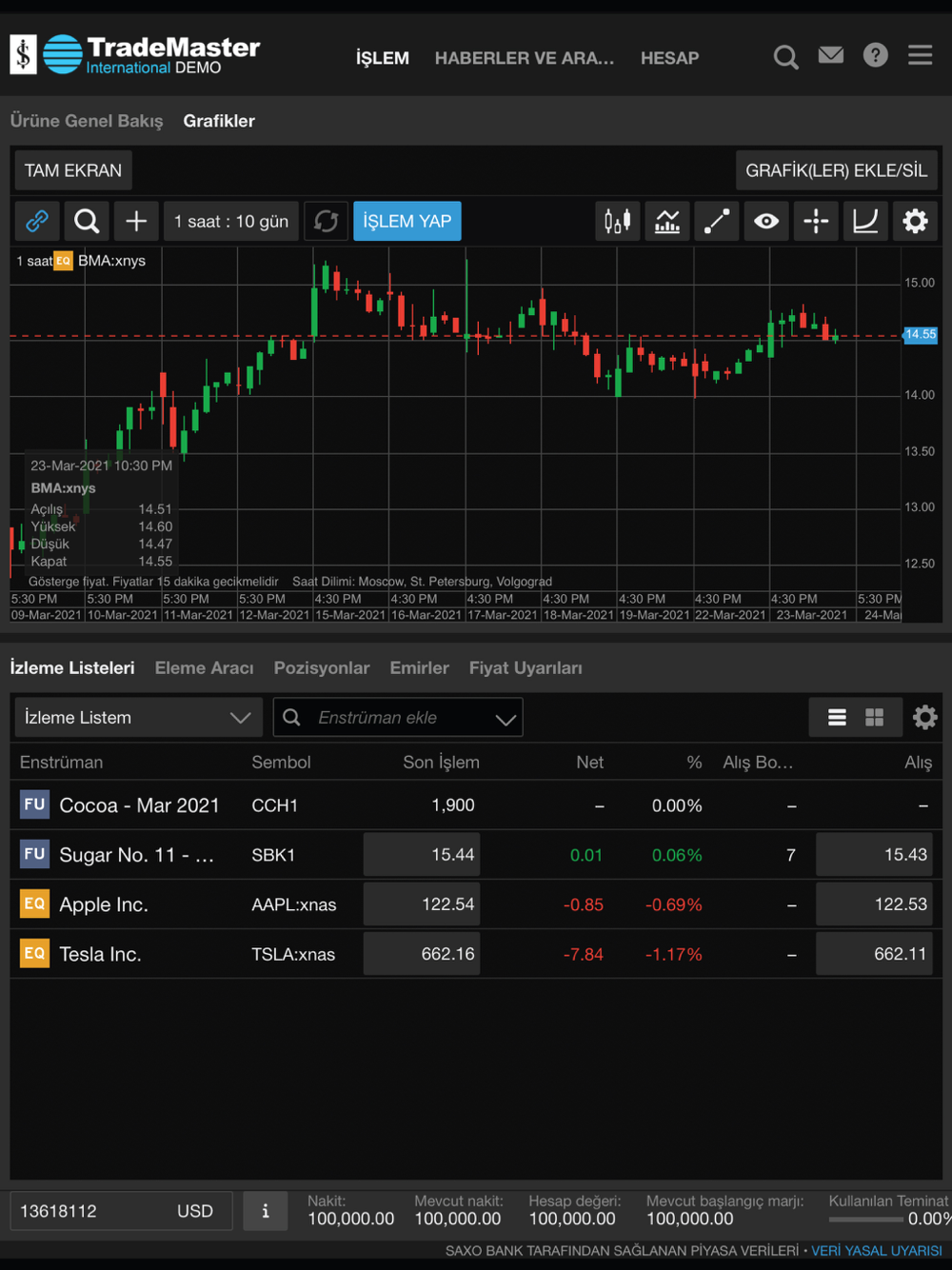Sort by the Enstrüman column header
Image resolution: width=952 pixels, height=1270 pixels.
(62, 763)
